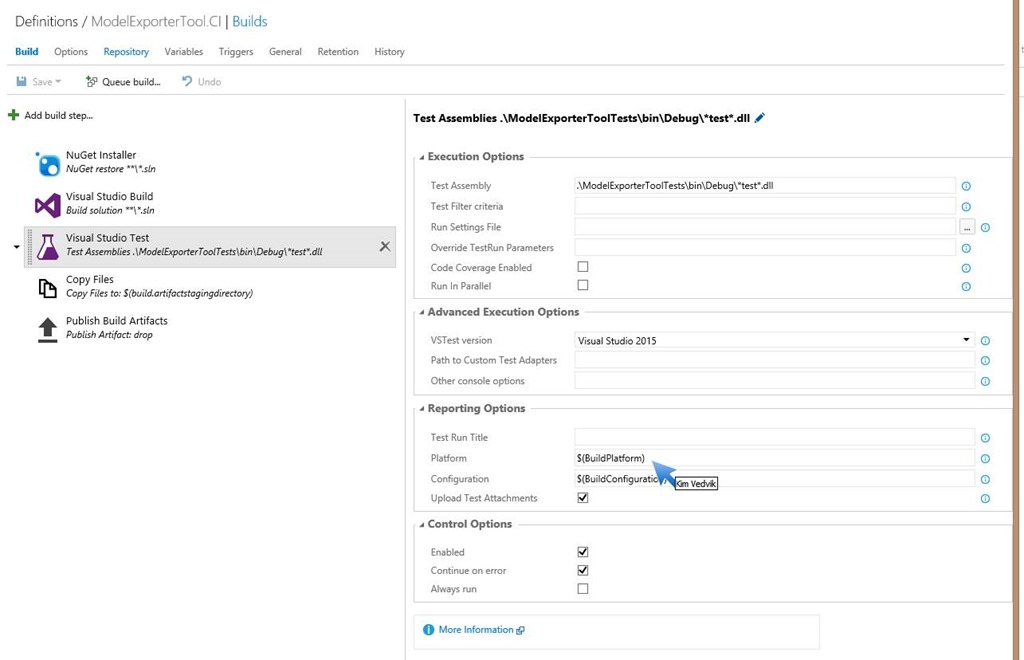Enable the Code Coverage Enabled checkbox
The width and height of the screenshot is (1024, 660).
[x=583, y=267]
